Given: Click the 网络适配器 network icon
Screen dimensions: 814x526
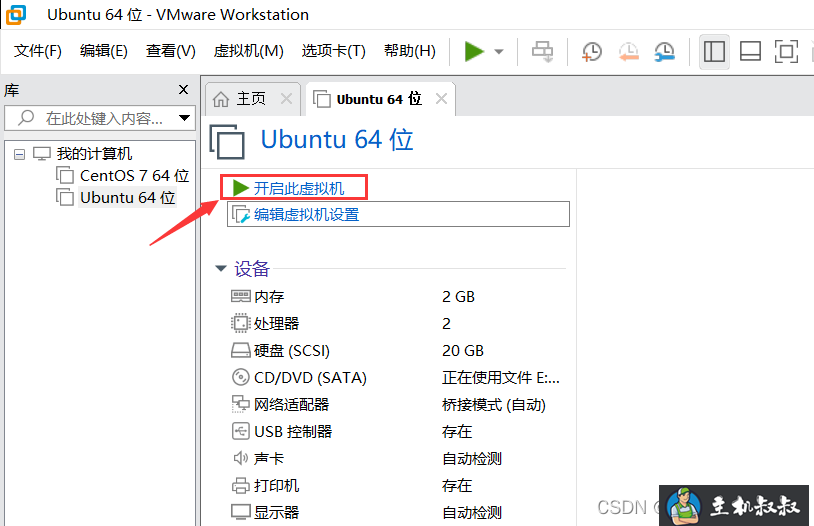Looking at the screenshot, I should click(240, 404).
